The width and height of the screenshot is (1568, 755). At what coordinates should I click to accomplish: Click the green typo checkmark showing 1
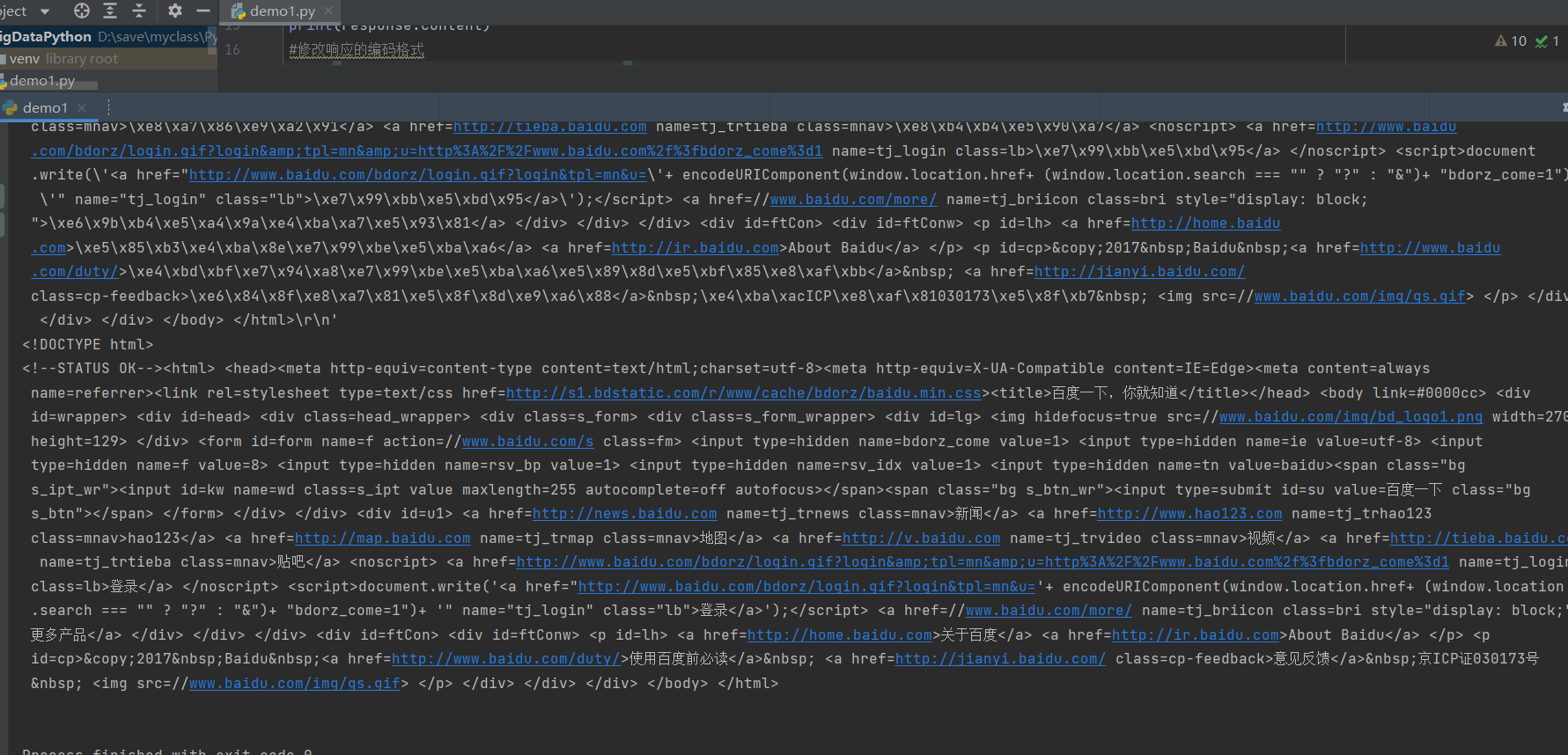(x=1548, y=40)
